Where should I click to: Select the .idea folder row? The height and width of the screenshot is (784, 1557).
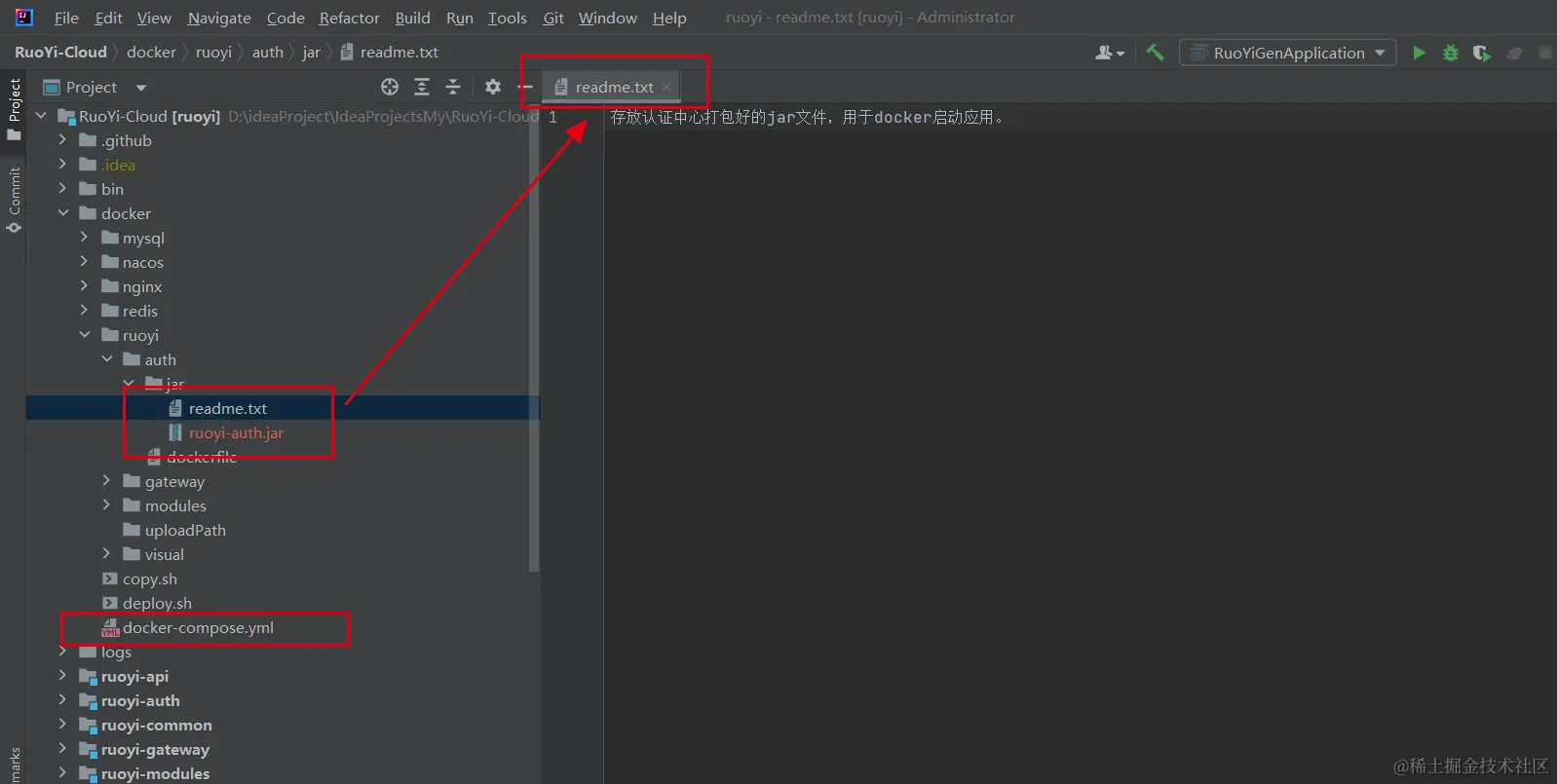pos(283,165)
